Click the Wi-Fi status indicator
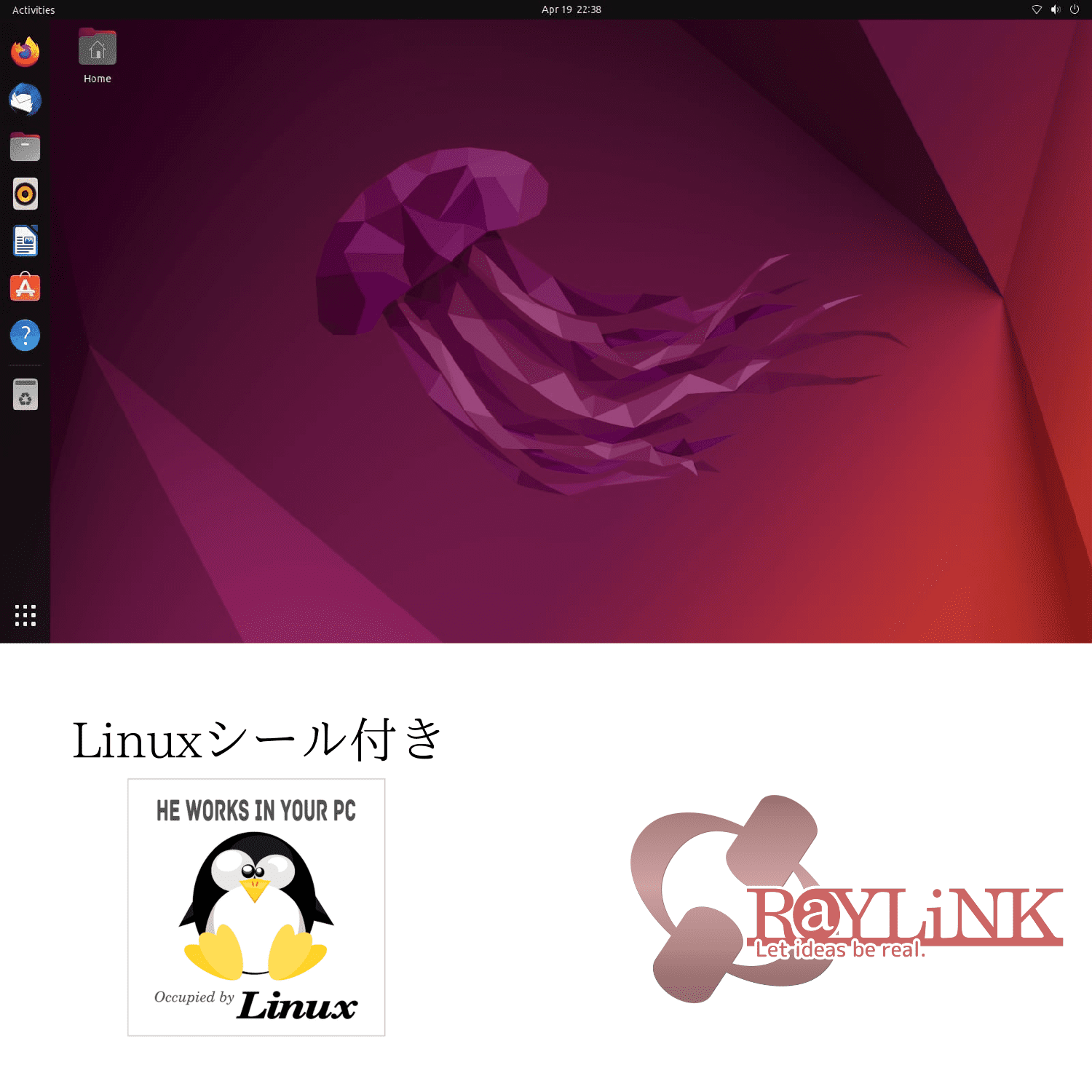This screenshot has width=1092, height=1092. point(1037,9)
